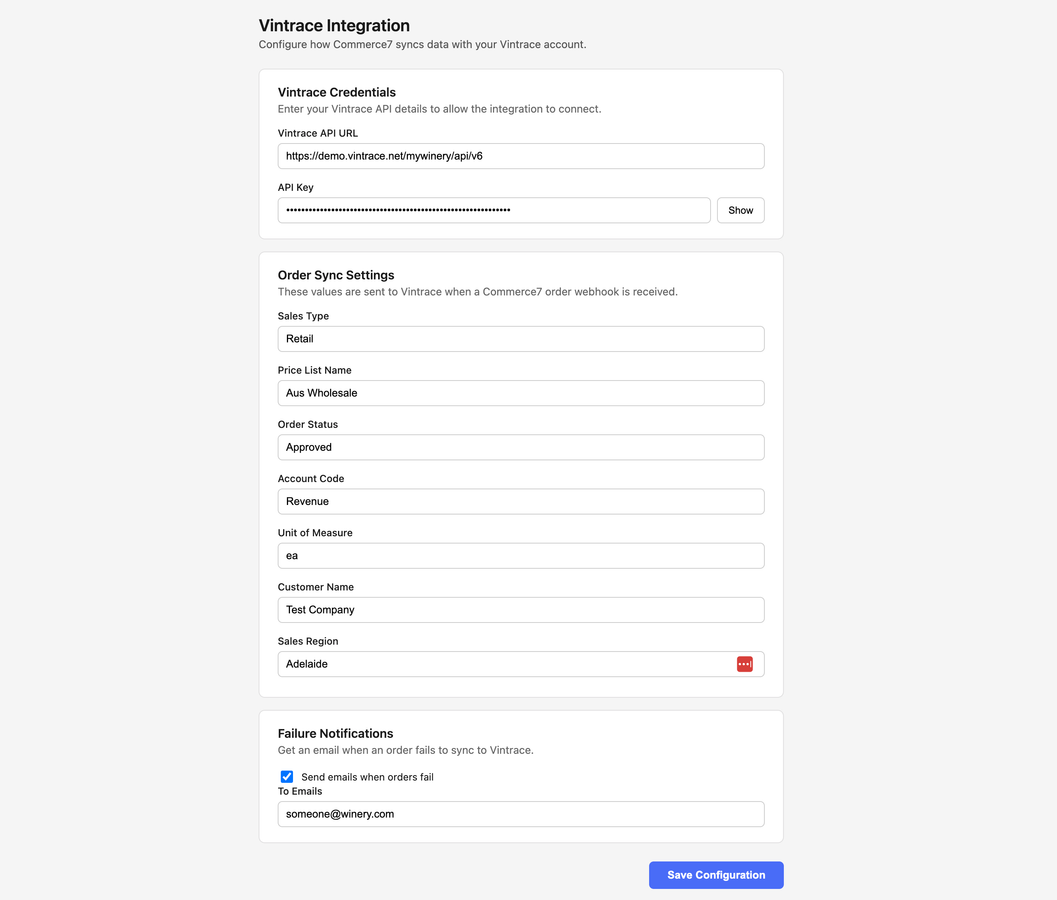Edit the Sales Type field containing Retail
The image size is (1057, 900).
click(x=521, y=339)
